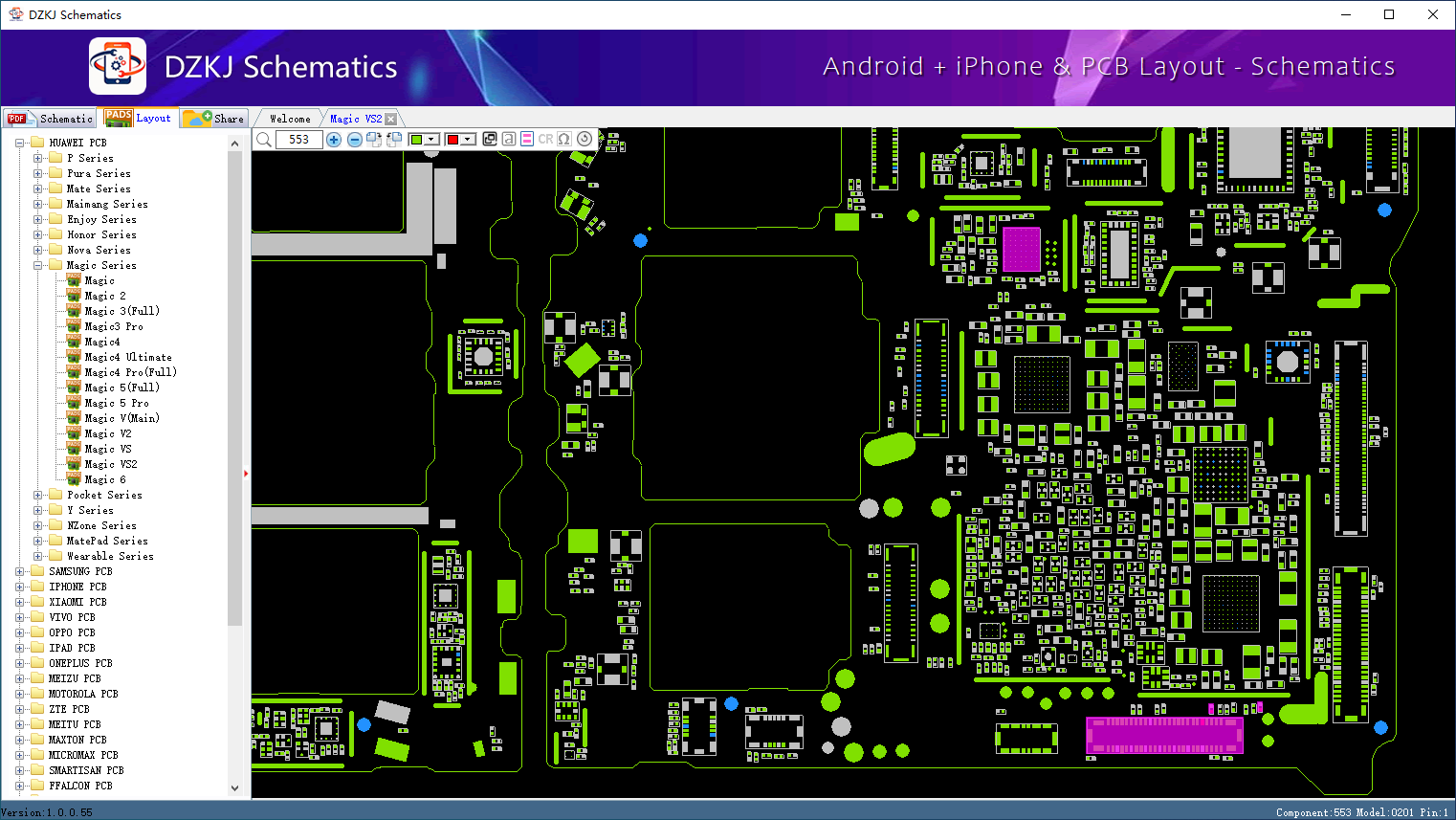Select the ONEPLUS PCB entry

[x=80, y=663]
